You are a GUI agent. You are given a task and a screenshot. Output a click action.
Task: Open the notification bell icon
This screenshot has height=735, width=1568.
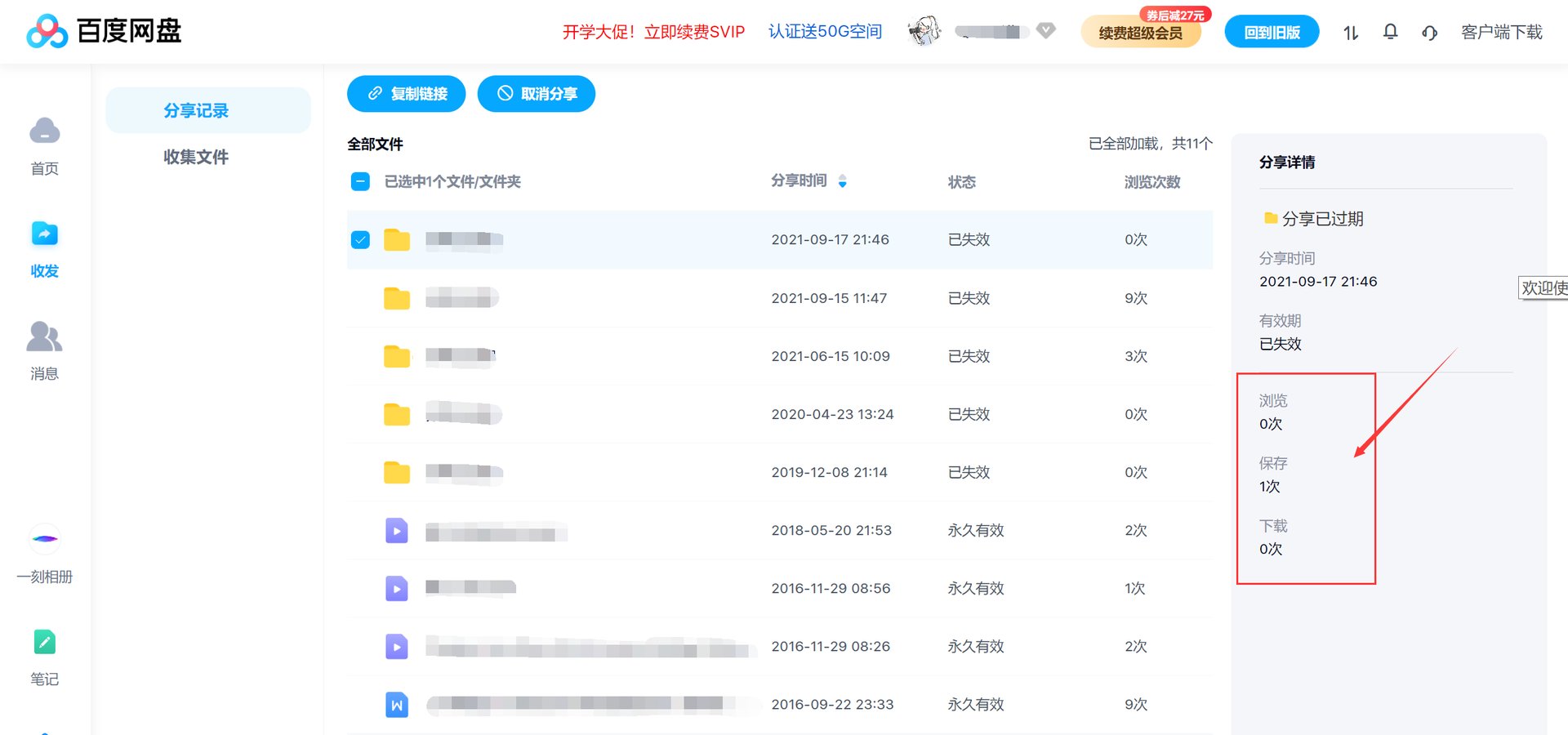tap(1390, 32)
